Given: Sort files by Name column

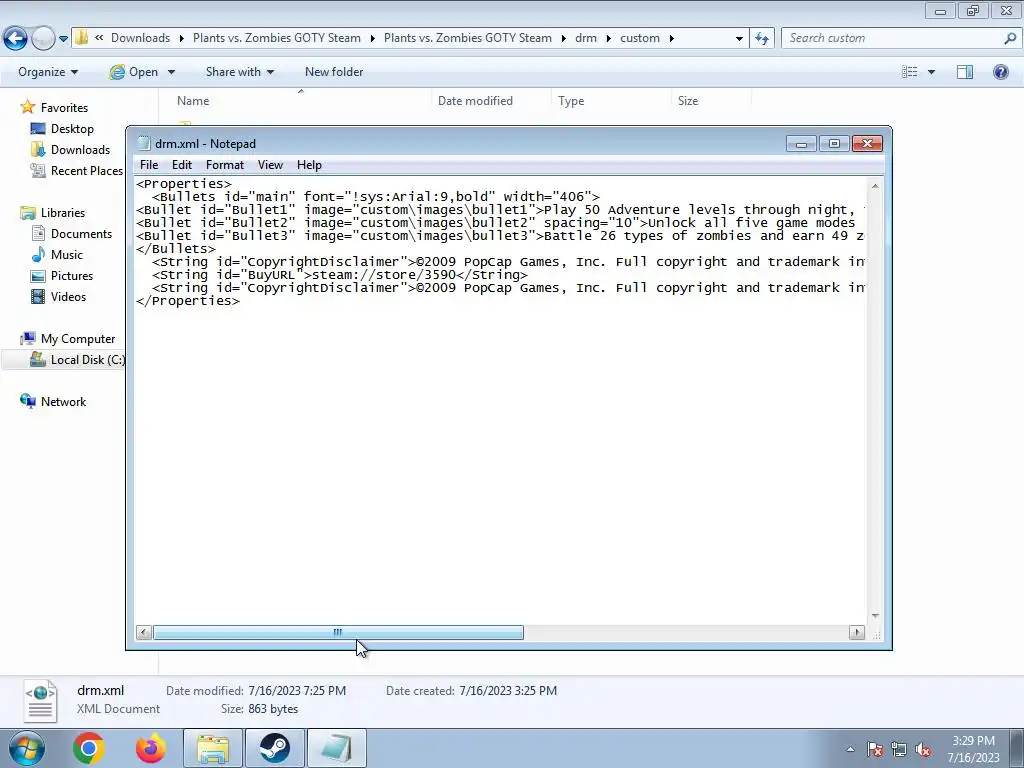Looking at the screenshot, I should click(x=193, y=101).
